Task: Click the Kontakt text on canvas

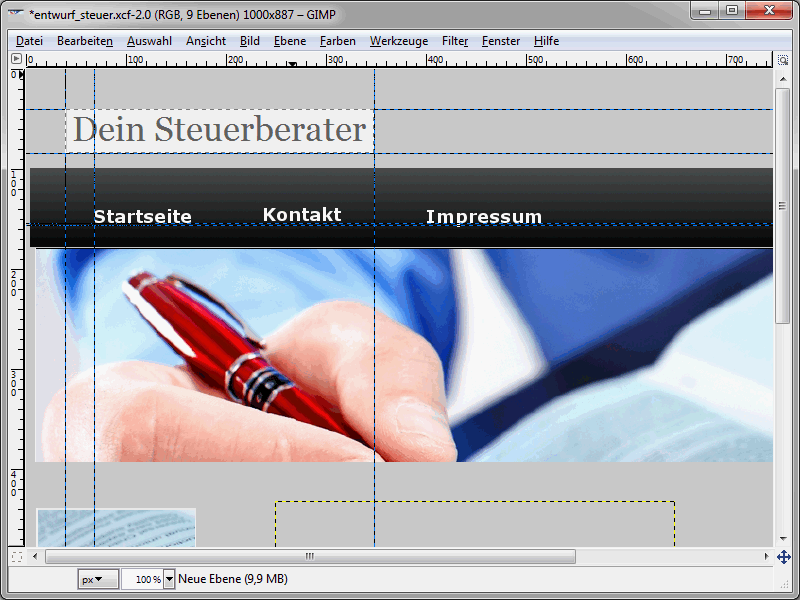Action: (302, 214)
